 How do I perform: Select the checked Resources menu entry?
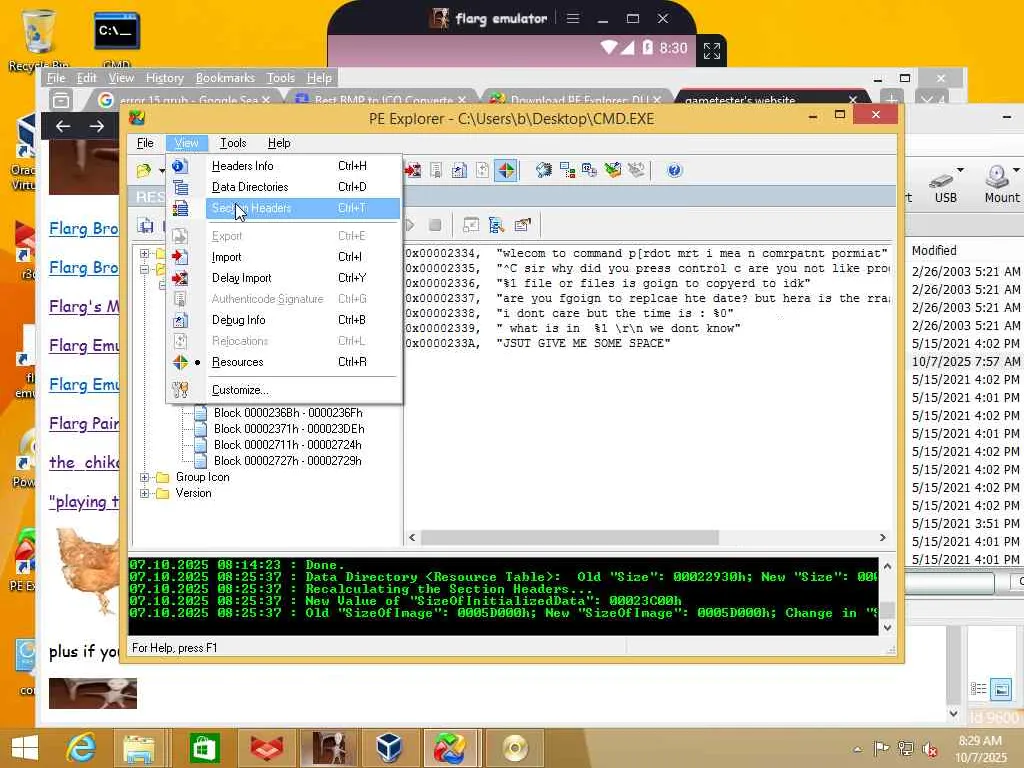tap(238, 362)
